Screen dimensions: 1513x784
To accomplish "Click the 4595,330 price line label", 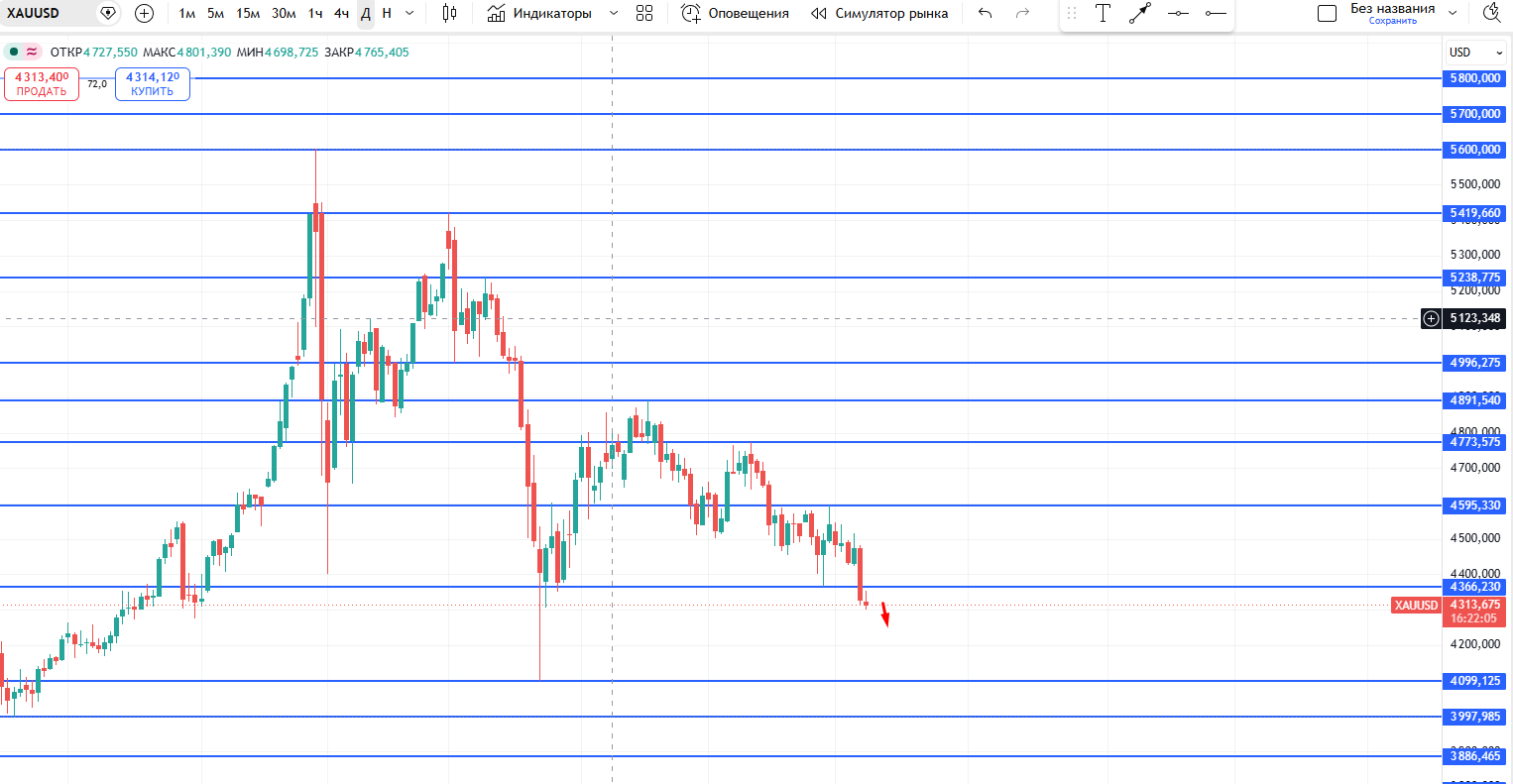I will coord(1474,505).
